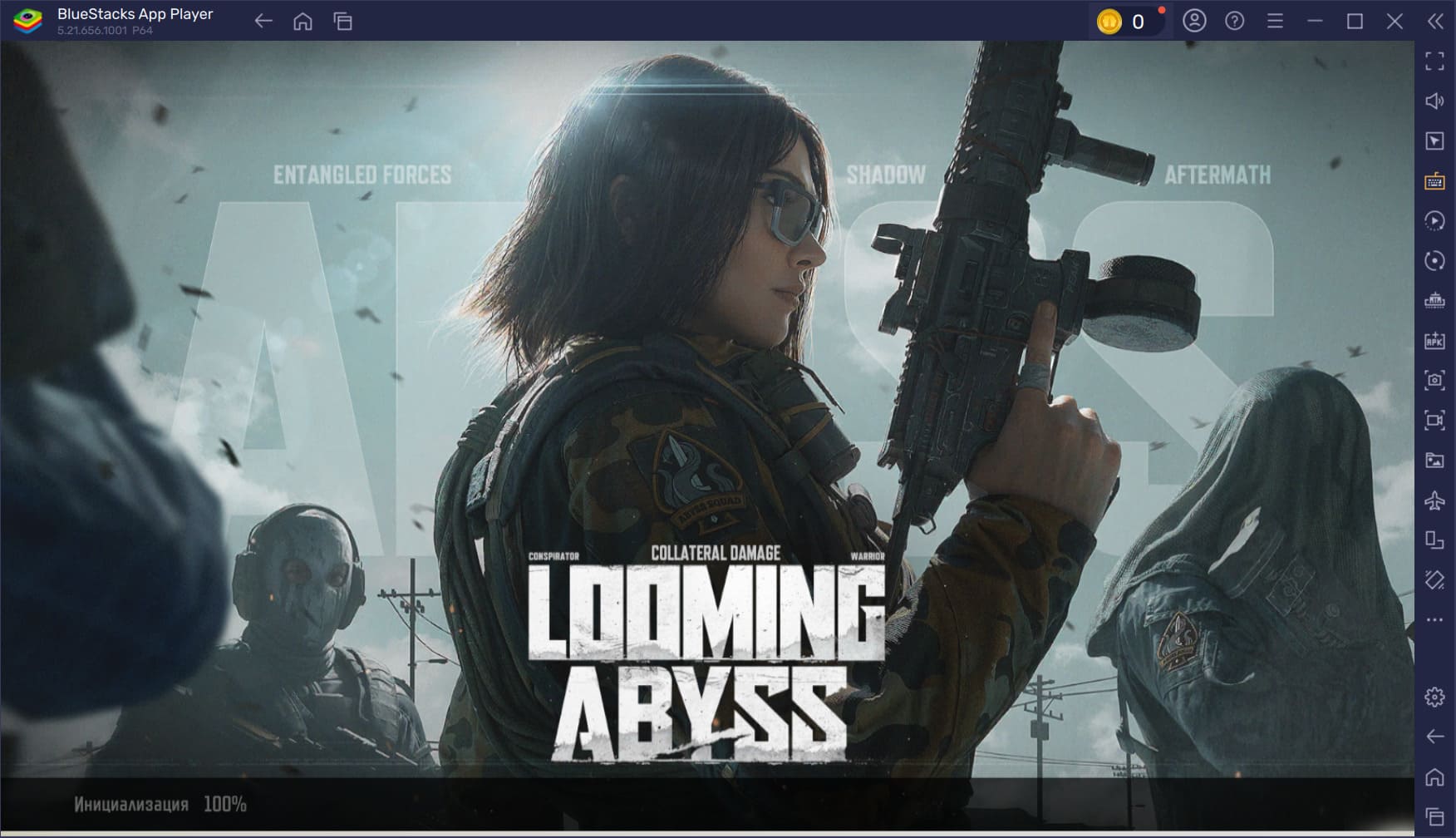Open the hamburger menu

(1275, 21)
